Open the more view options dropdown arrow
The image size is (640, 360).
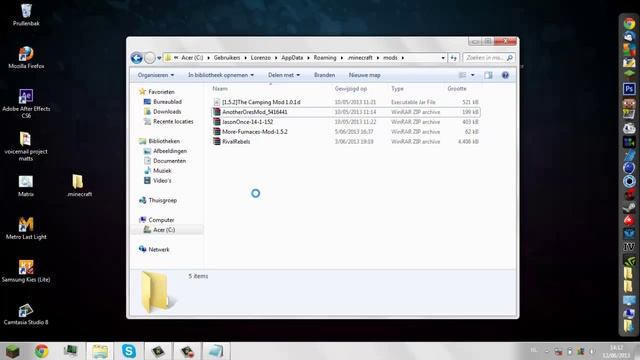point(473,75)
